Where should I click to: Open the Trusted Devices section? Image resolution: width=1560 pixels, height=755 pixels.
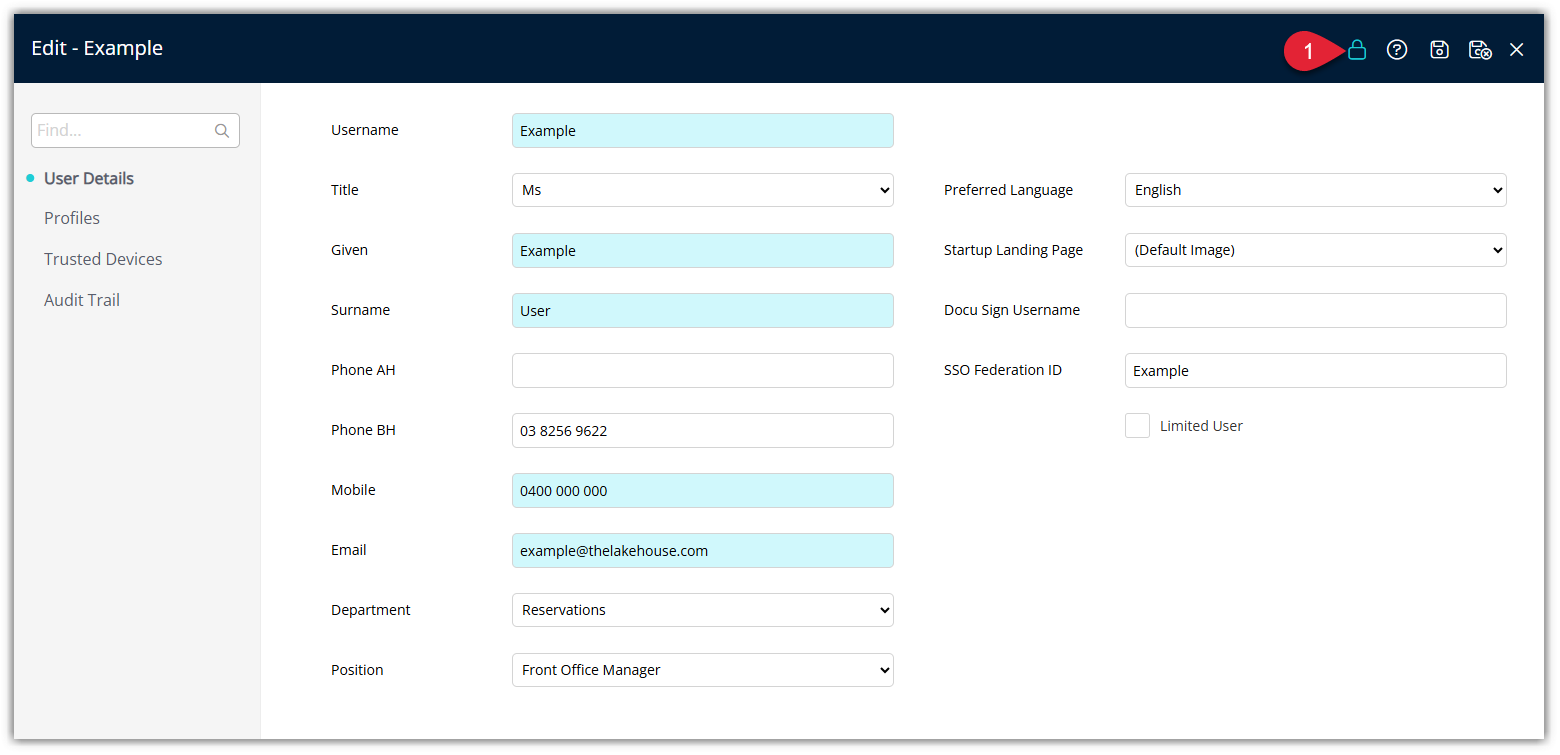tap(103, 259)
